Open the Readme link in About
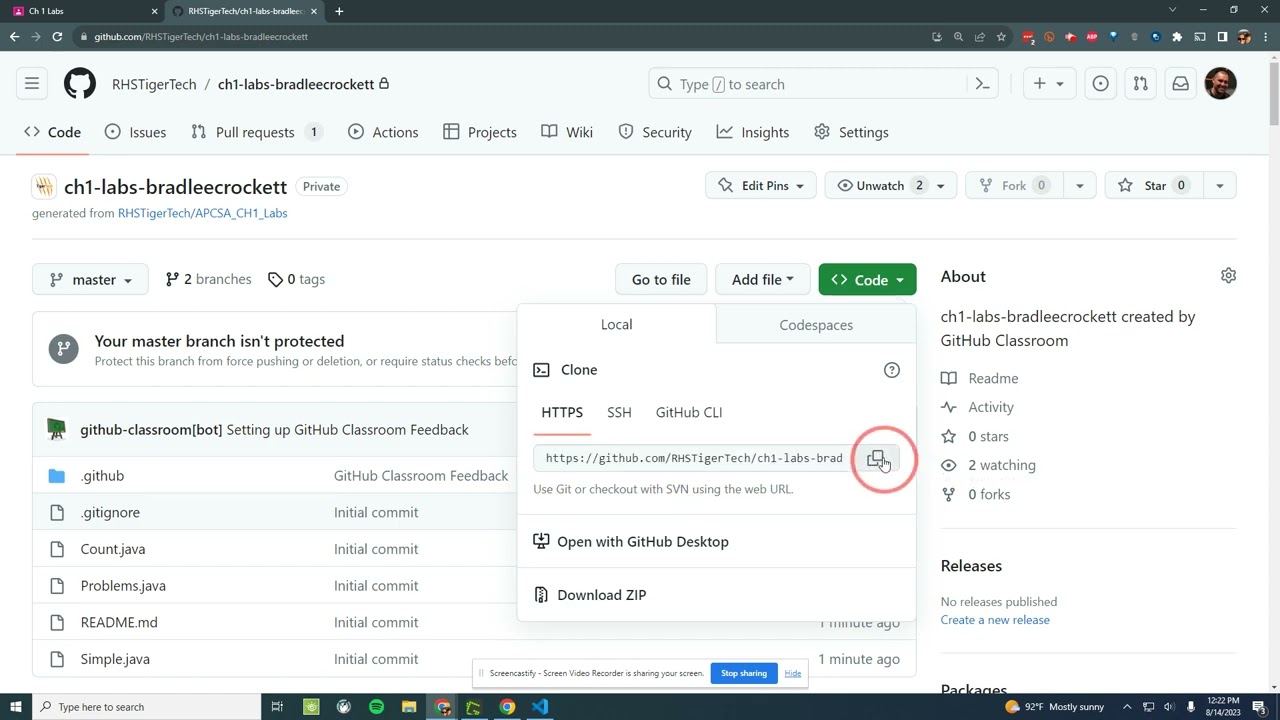 [993, 378]
